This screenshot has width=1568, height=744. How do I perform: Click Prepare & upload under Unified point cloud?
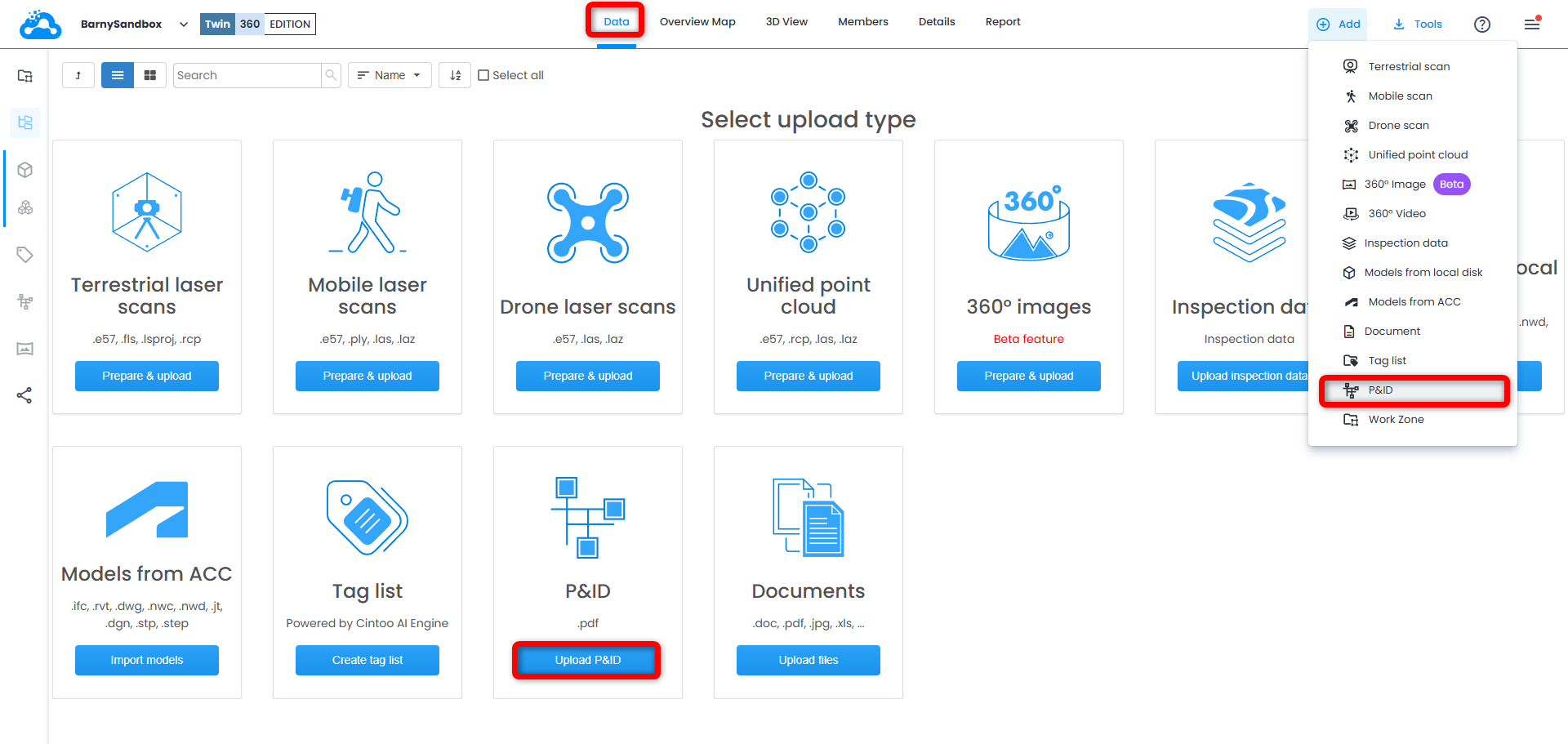(x=808, y=376)
